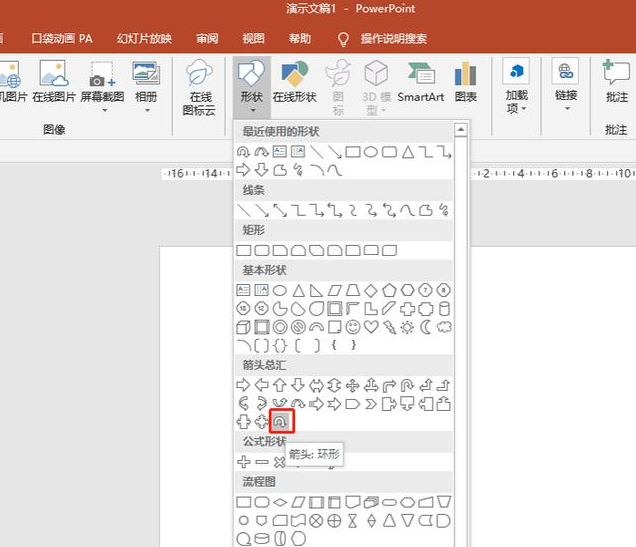Select the right triangle in 基本形状
Screen dimensions: 636x547
click(x=316, y=290)
